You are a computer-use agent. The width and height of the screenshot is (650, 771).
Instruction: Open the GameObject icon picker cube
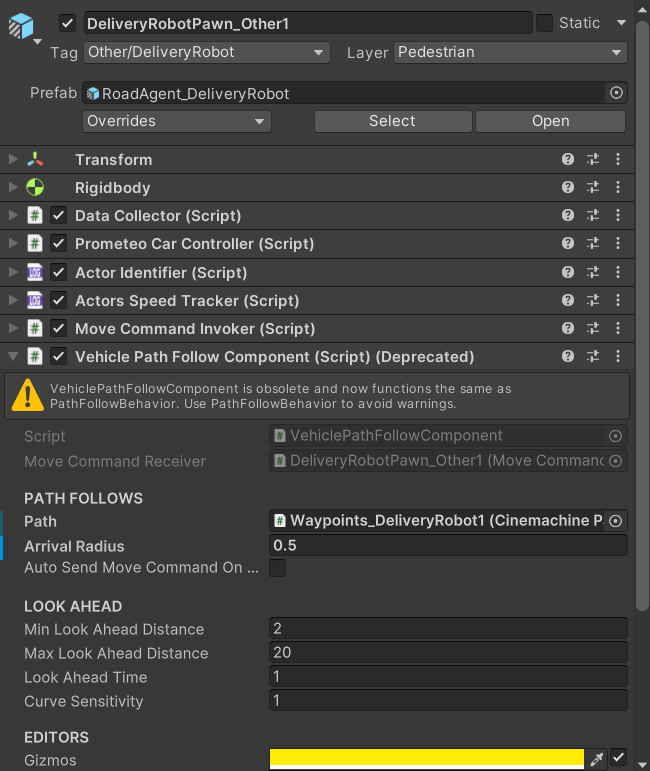tap(21, 26)
